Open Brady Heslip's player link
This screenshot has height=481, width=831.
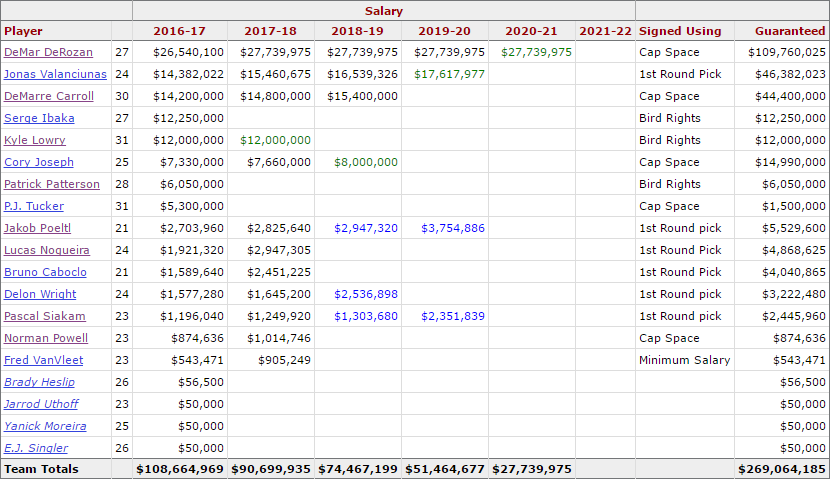[39, 382]
